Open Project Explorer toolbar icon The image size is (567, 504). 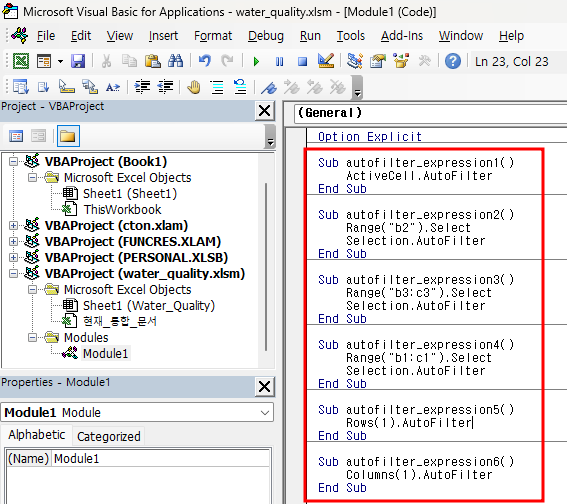click(x=355, y=61)
